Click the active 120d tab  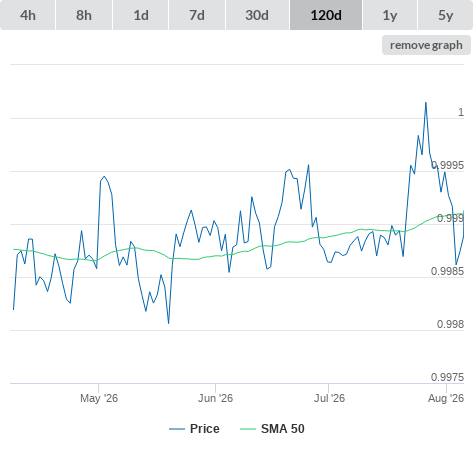pyautogui.click(x=326, y=15)
